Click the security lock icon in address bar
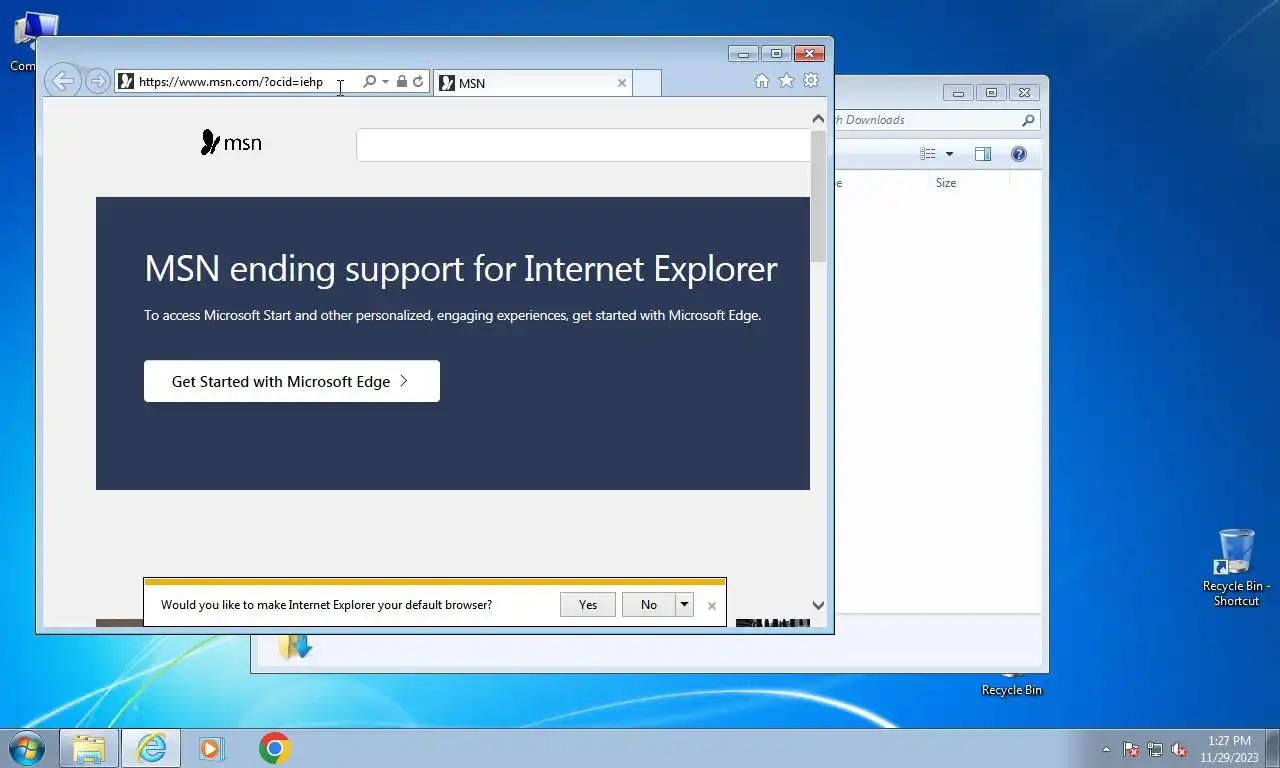The width and height of the screenshot is (1280, 768). [401, 82]
